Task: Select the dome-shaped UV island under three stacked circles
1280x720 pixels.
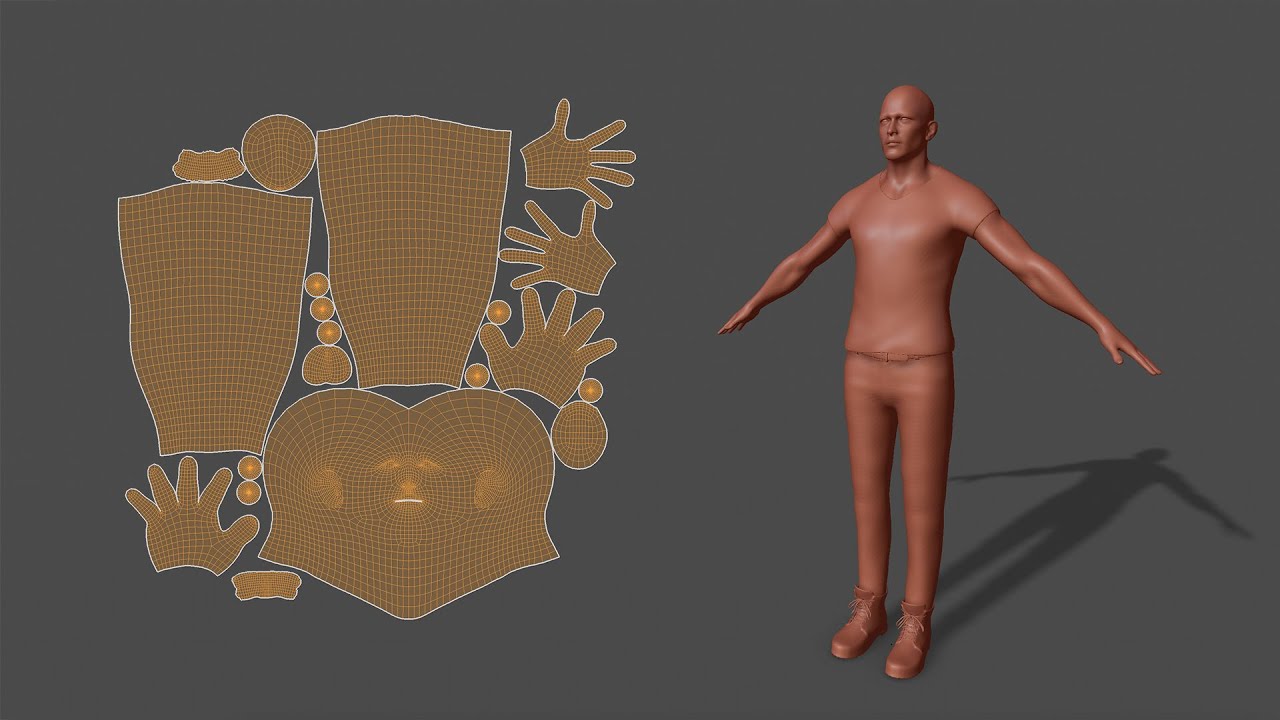Action: 325,365
